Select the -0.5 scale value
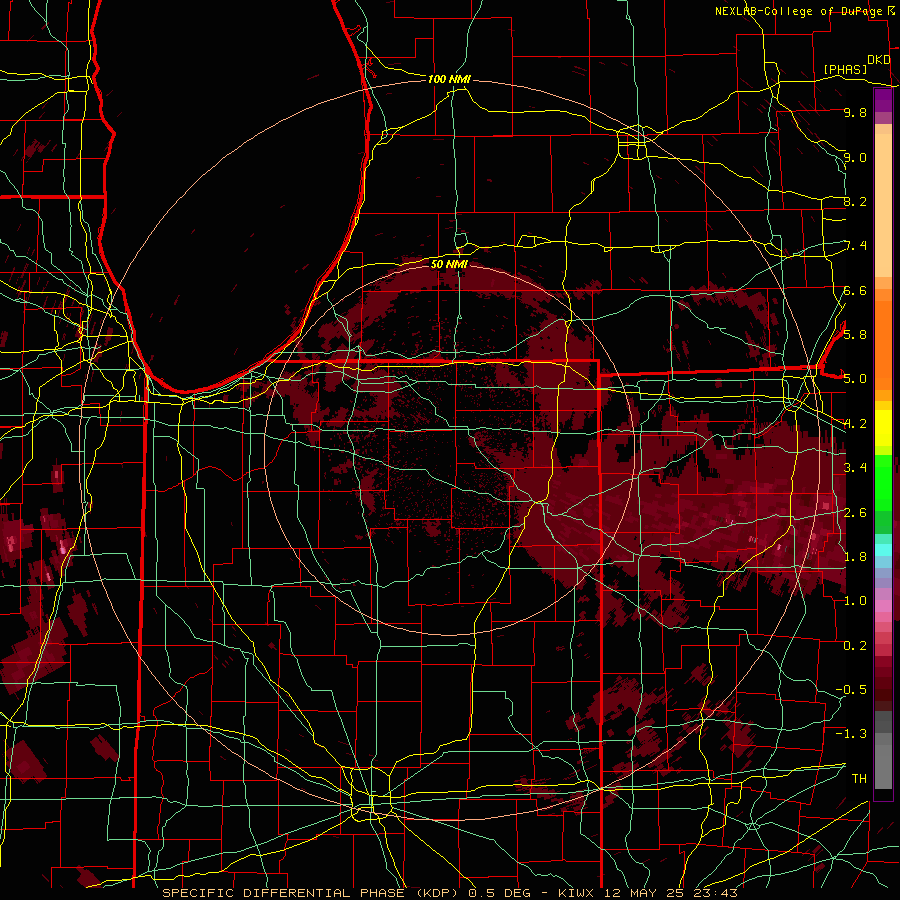Screen dimensions: 900x900 [851, 690]
